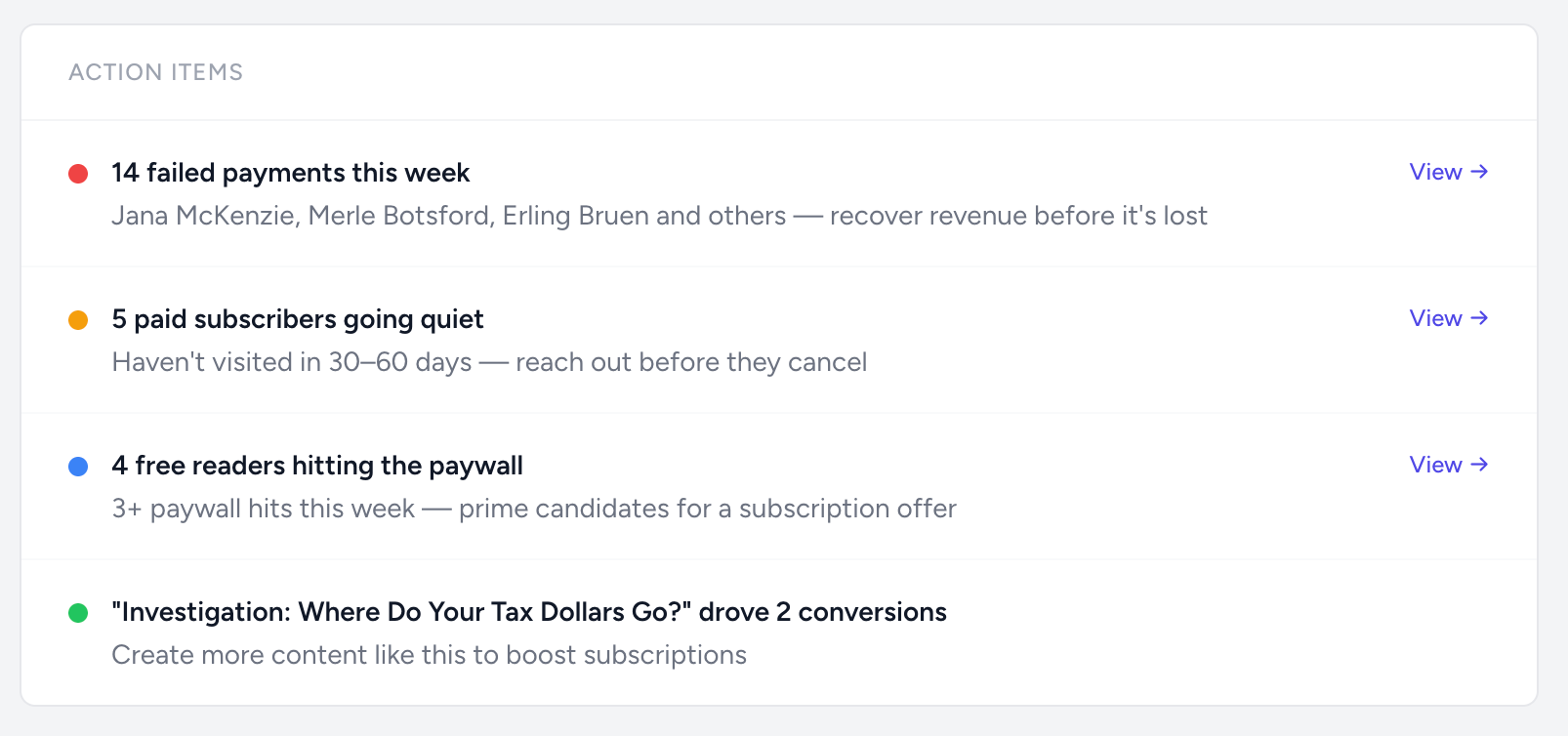Open View for free readers hitting paywall

tap(1435, 465)
